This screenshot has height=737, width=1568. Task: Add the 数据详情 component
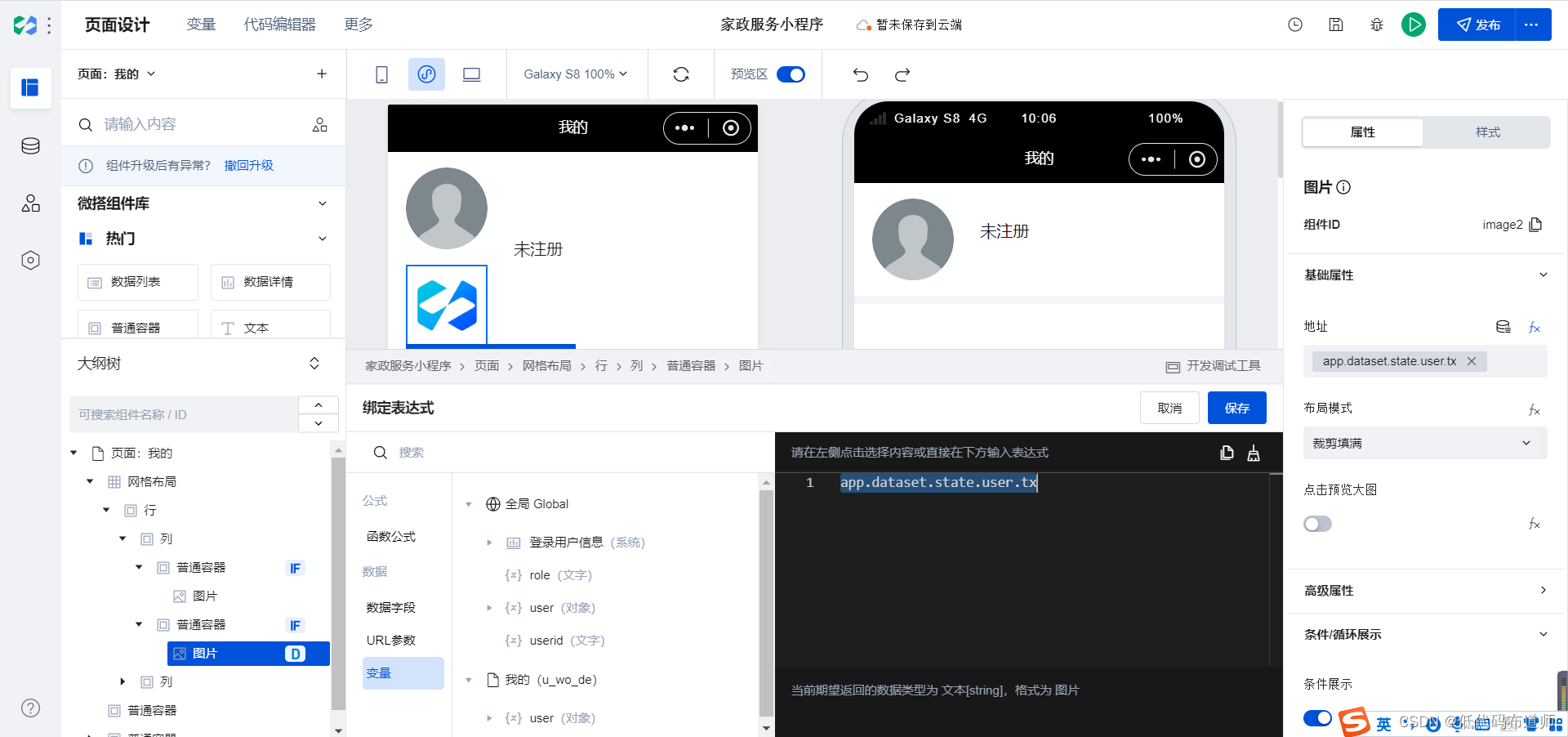coord(270,282)
